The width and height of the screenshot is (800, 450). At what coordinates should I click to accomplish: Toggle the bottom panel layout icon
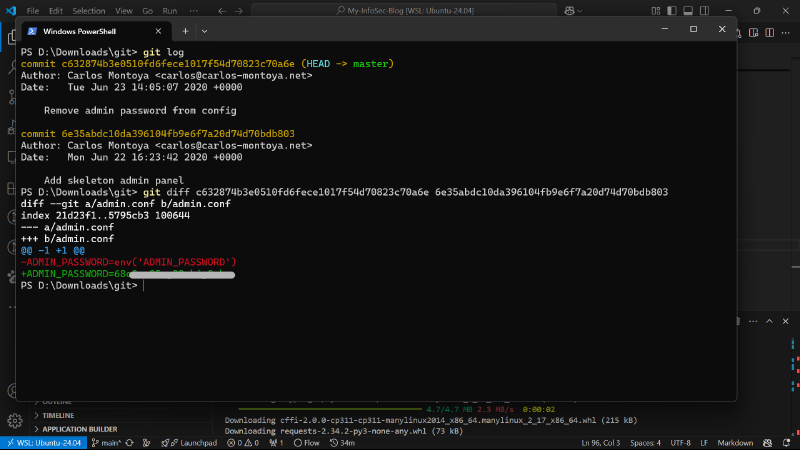tap(688, 11)
